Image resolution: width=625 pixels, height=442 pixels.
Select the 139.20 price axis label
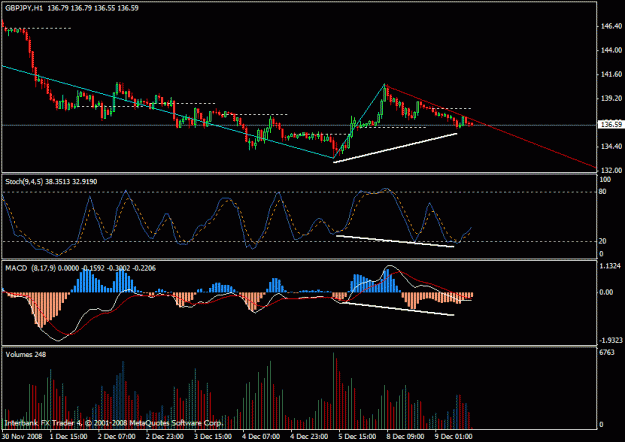tap(611, 98)
